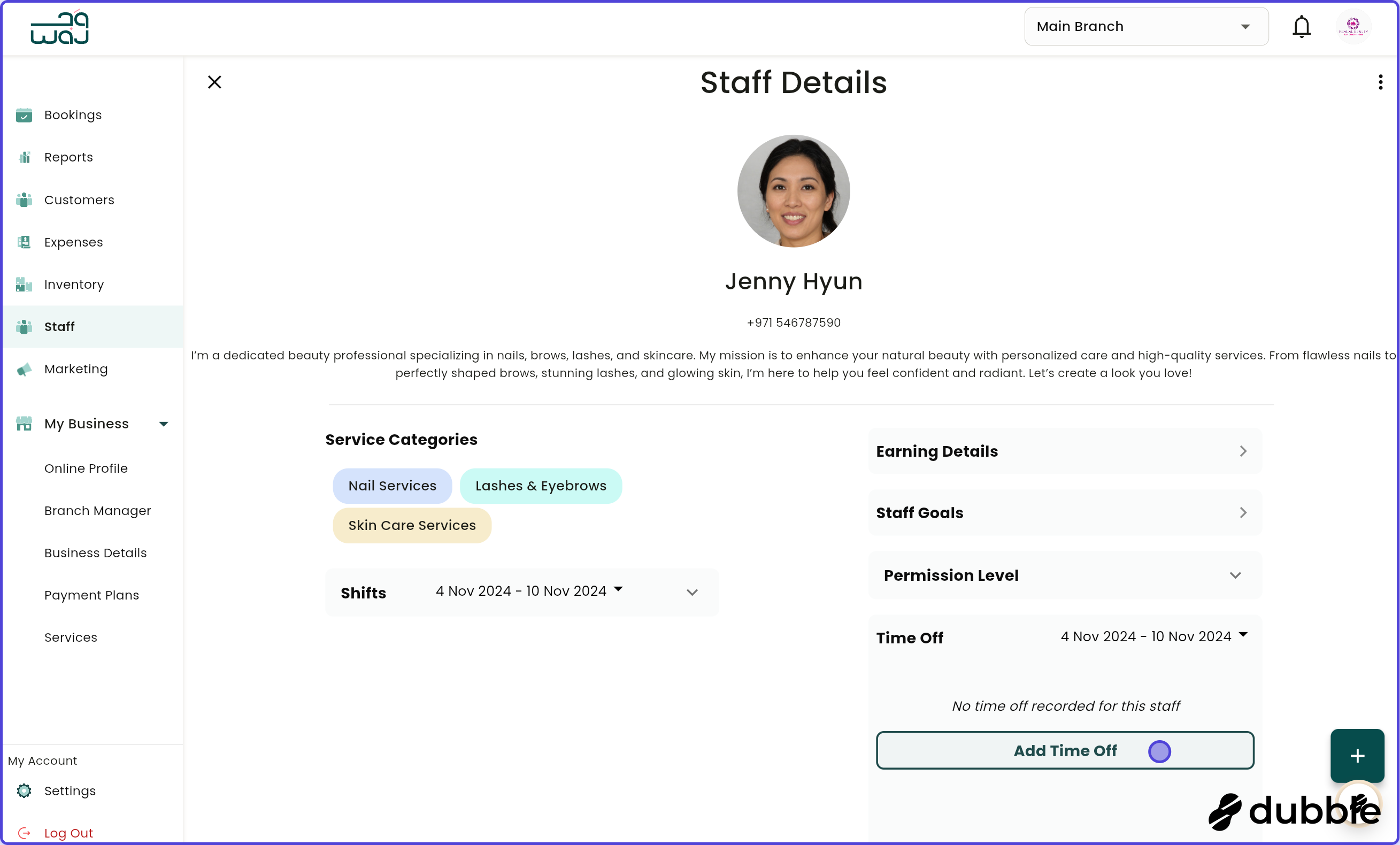Select the Skin Care Services chip
Viewport: 1400px width, 845px height.
(x=412, y=525)
